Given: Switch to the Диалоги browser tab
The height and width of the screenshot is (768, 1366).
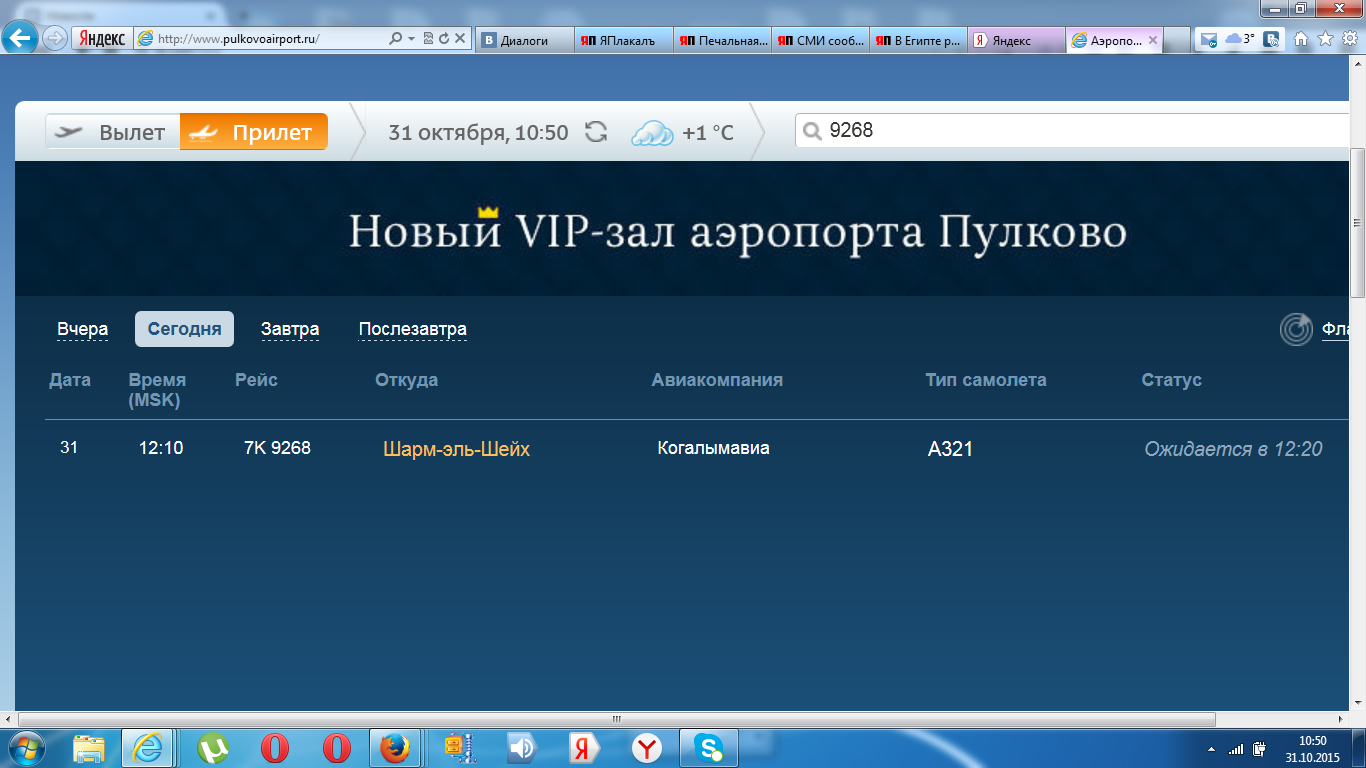Looking at the screenshot, I should 524,40.
